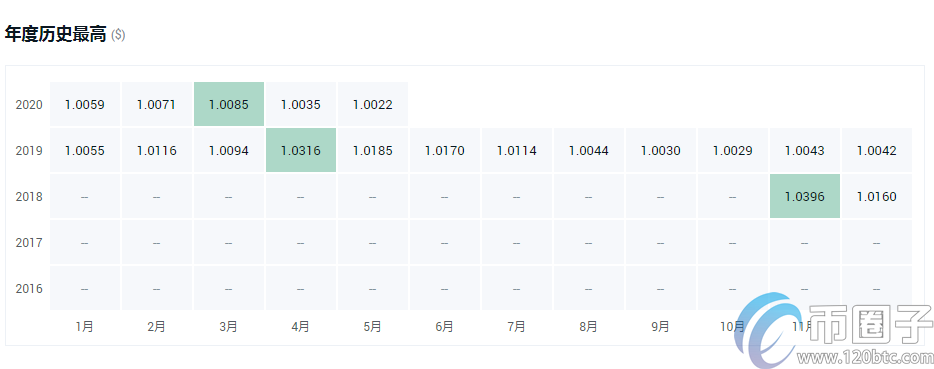Click the highlighted 1.0396 November 2018 cell
Image resolution: width=934 pixels, height=369 pixels.
point(805,196)
